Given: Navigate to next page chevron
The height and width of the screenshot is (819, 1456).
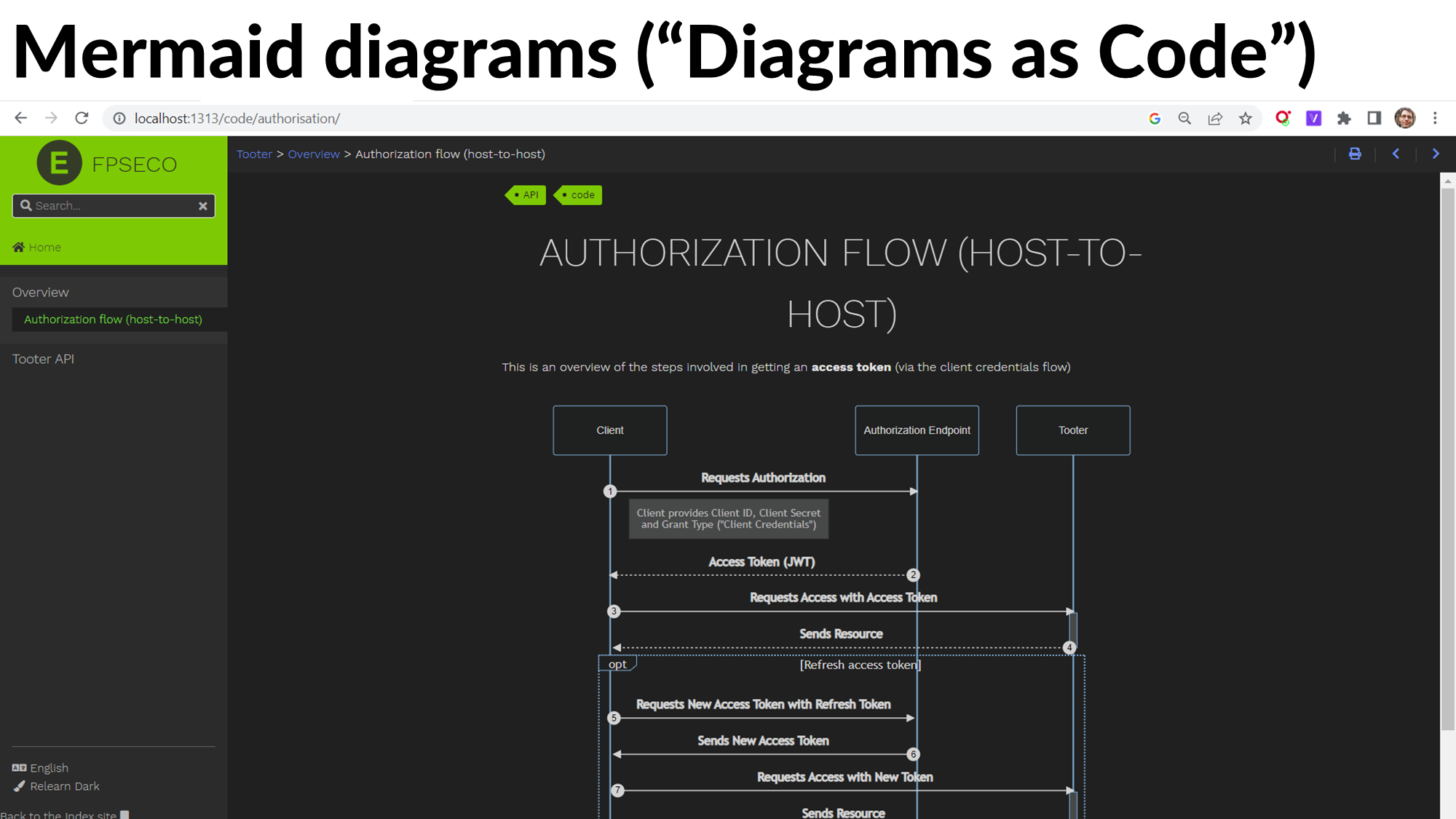Looking at the screenshot, I should (1436, 154).
